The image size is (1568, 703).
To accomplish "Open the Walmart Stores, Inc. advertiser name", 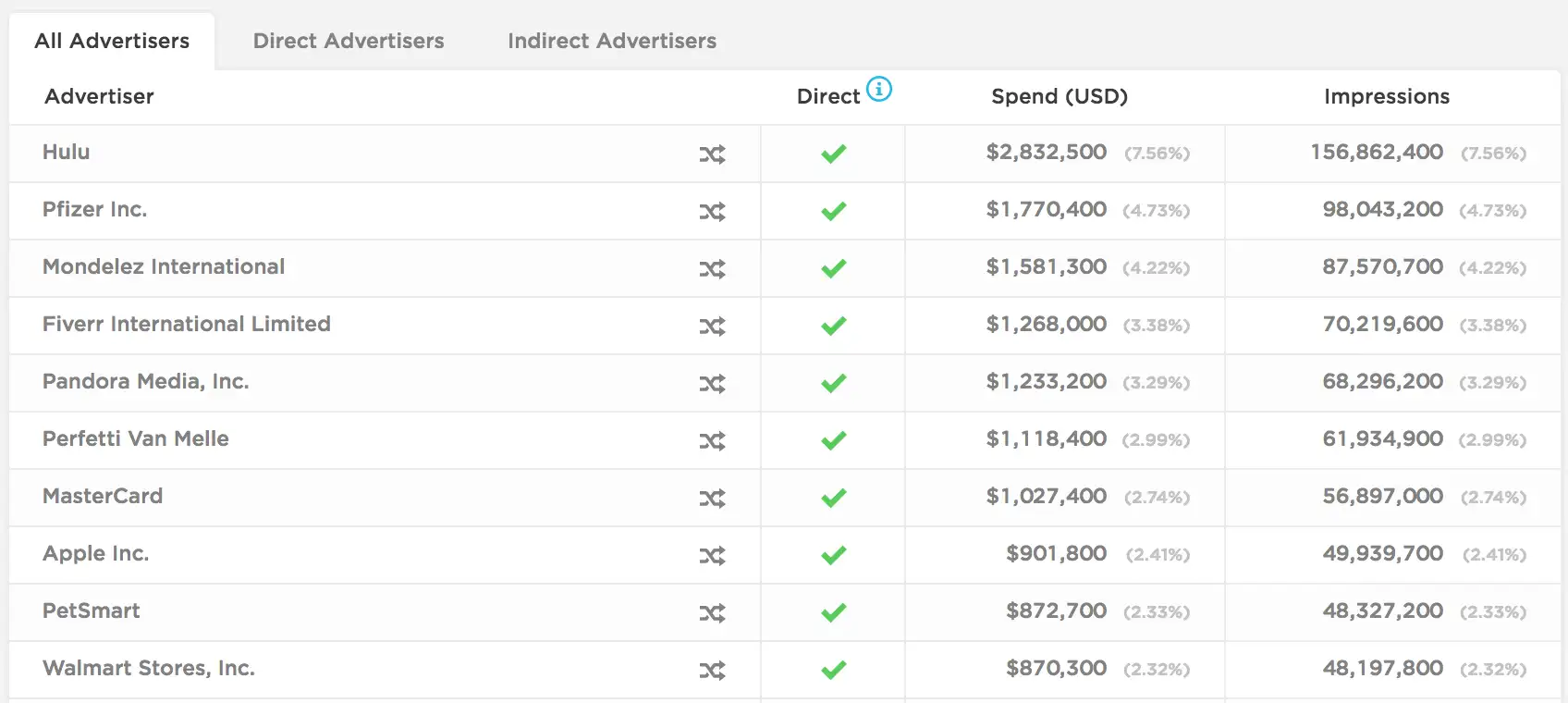I will tap(149, 668).
